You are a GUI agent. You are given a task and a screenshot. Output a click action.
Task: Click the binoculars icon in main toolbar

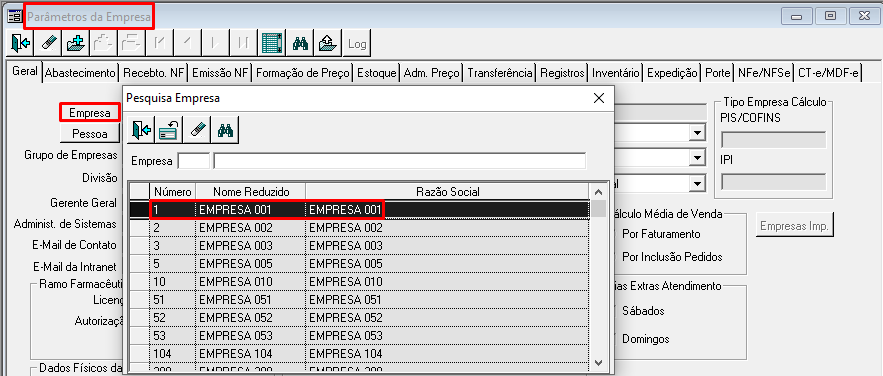click(301, 43)
